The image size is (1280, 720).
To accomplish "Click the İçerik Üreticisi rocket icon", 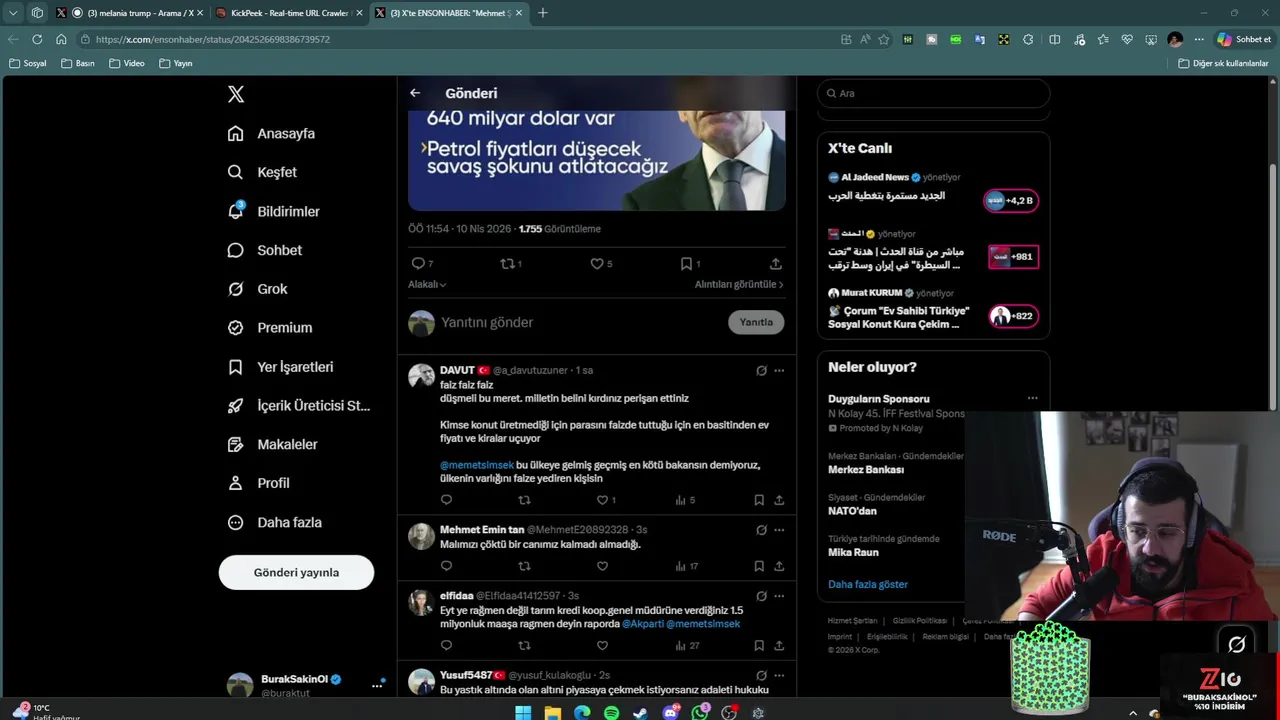I will pyautogui.click(x=235, y=405).
